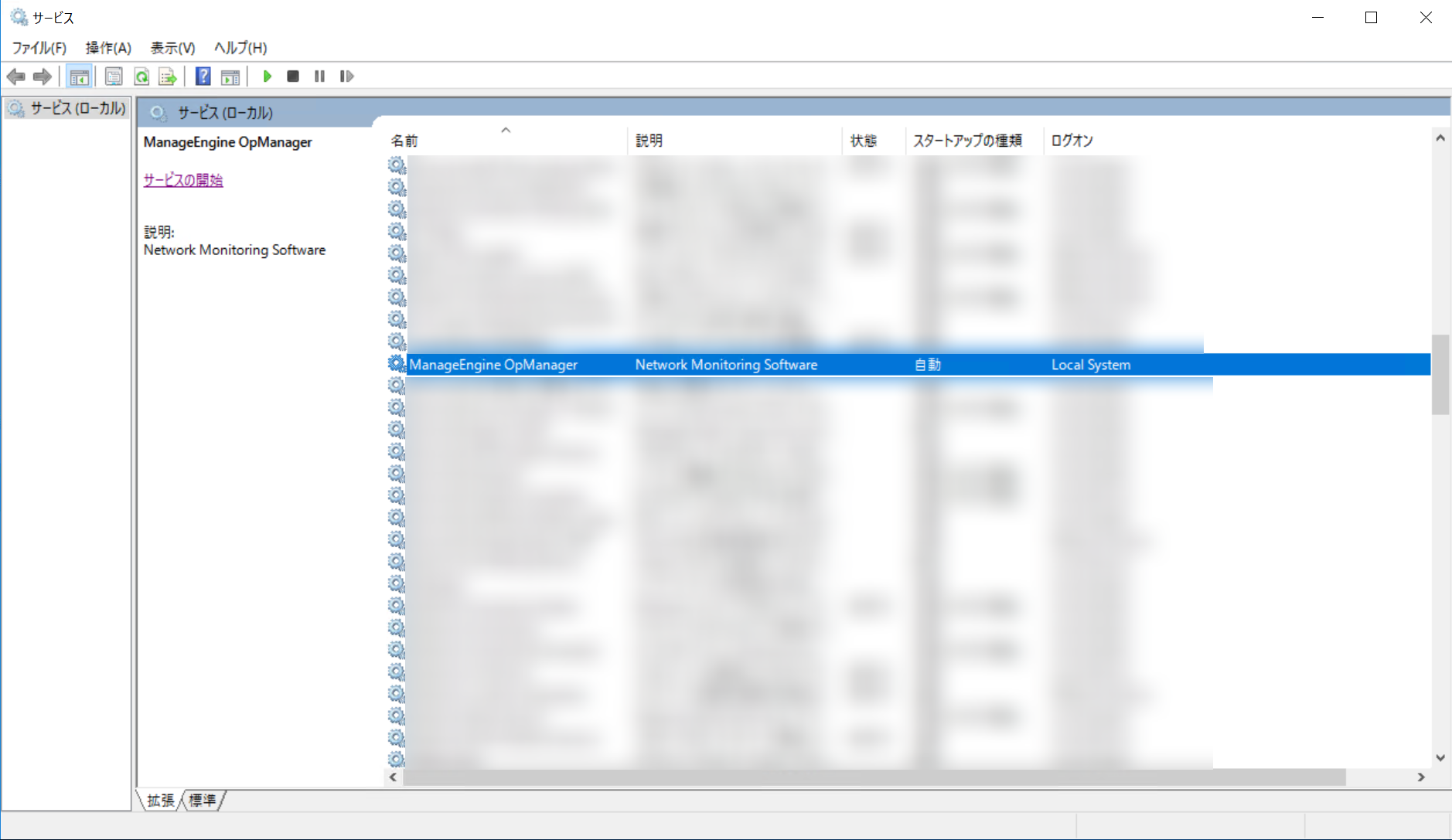Open the 操作(A) menu

coord(108,48)
